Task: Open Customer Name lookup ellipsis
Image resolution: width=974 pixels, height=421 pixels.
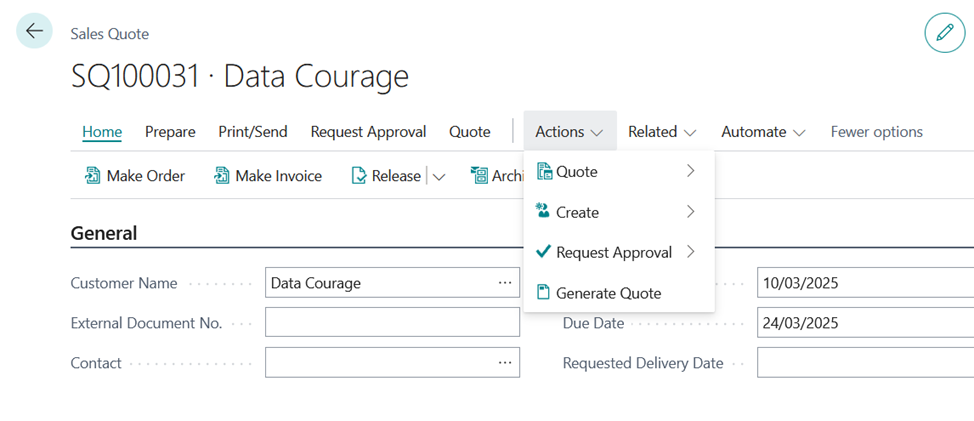Action: pos(505,283)
